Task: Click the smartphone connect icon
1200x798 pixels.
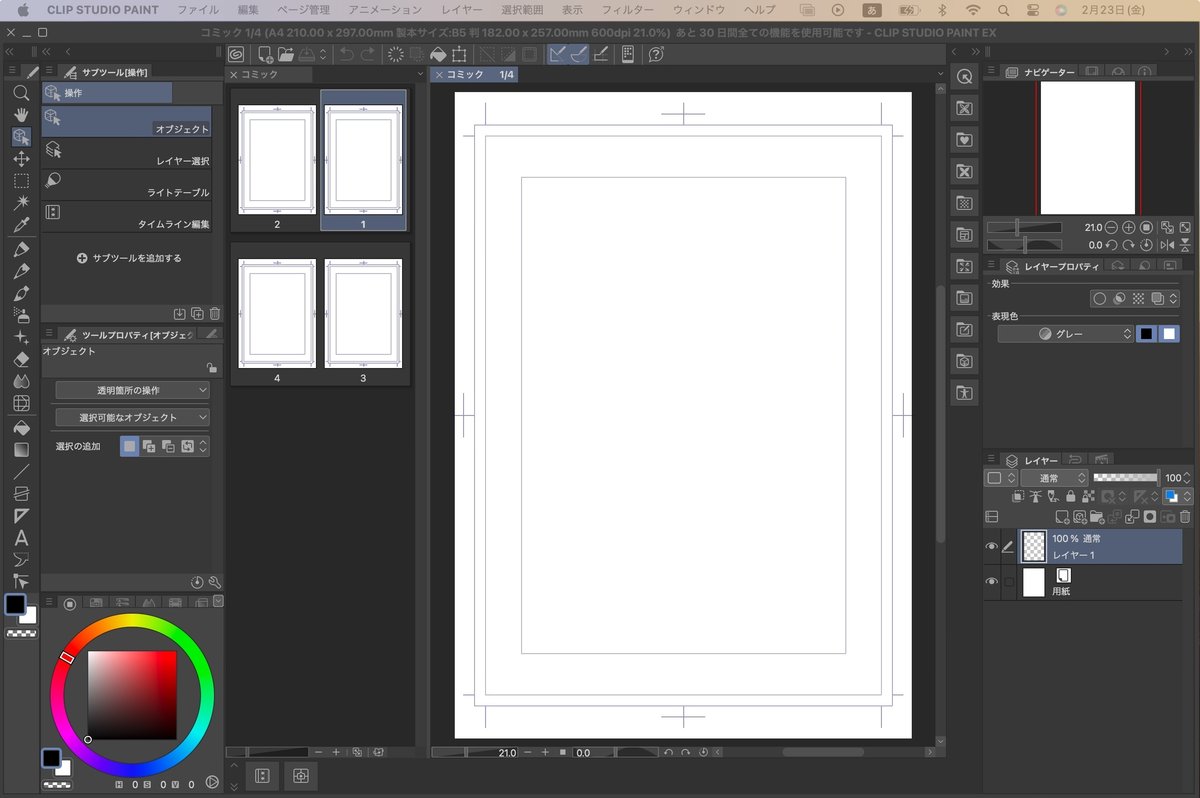Action: (x=628, y=54)
